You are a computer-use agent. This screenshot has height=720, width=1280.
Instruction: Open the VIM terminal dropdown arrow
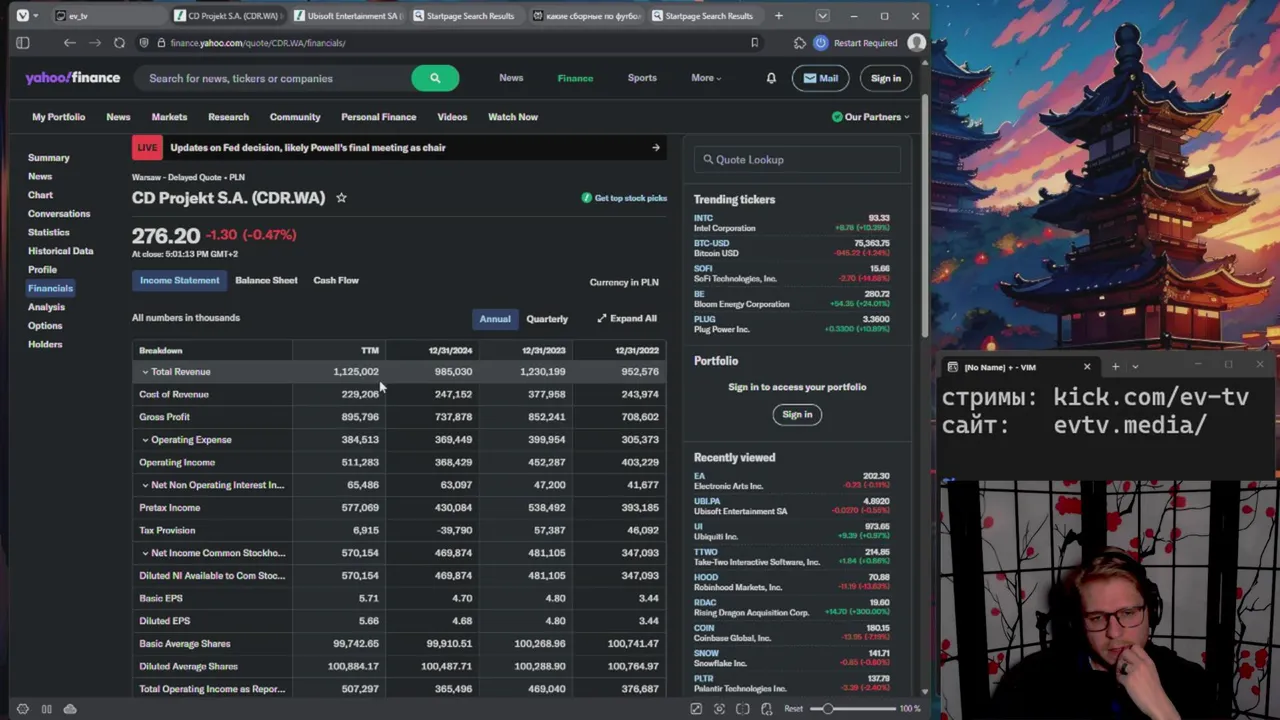pos(1135,367)
